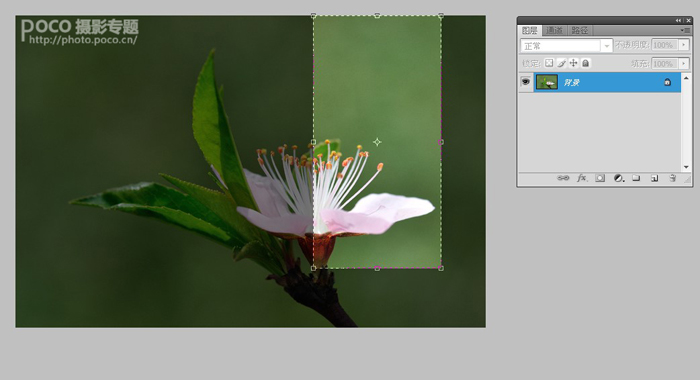Switch to the 路径 (Paths) tab
Screen dimensions: 700x380
point(579,30)
